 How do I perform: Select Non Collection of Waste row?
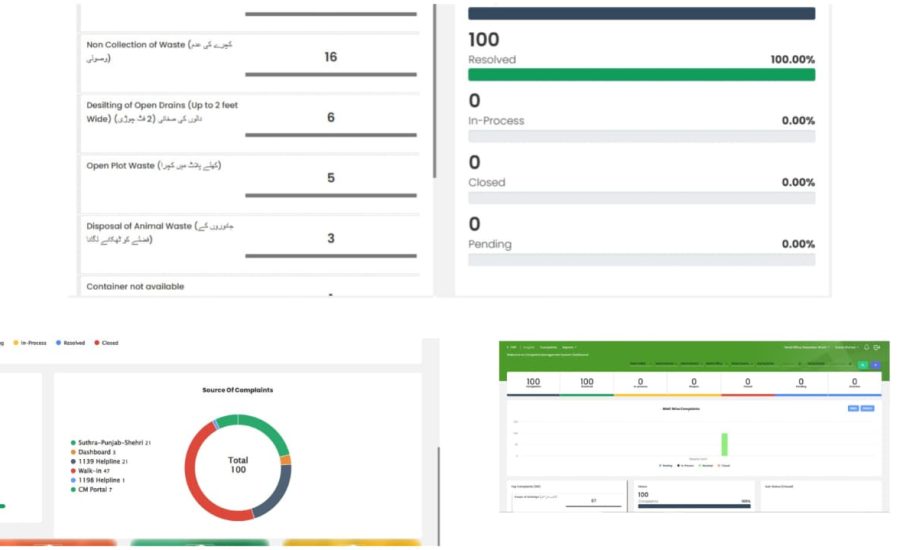tap(250, 57)
